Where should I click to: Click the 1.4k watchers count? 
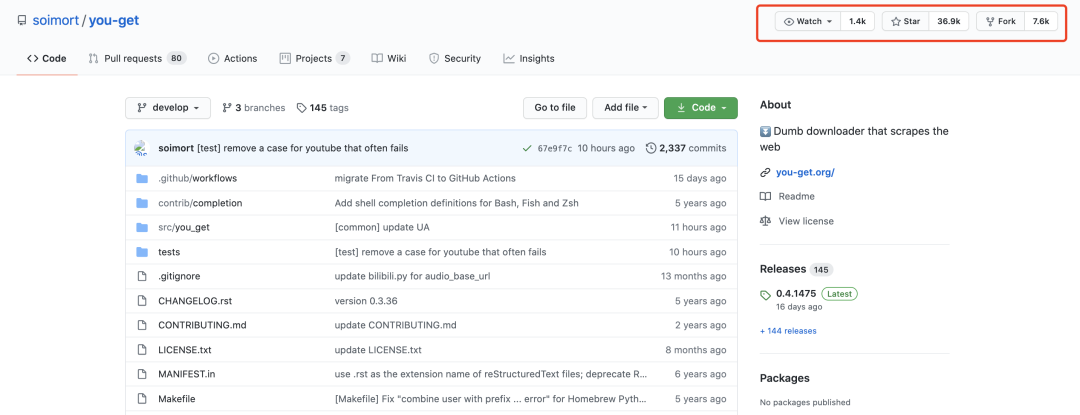pos(857,21)
